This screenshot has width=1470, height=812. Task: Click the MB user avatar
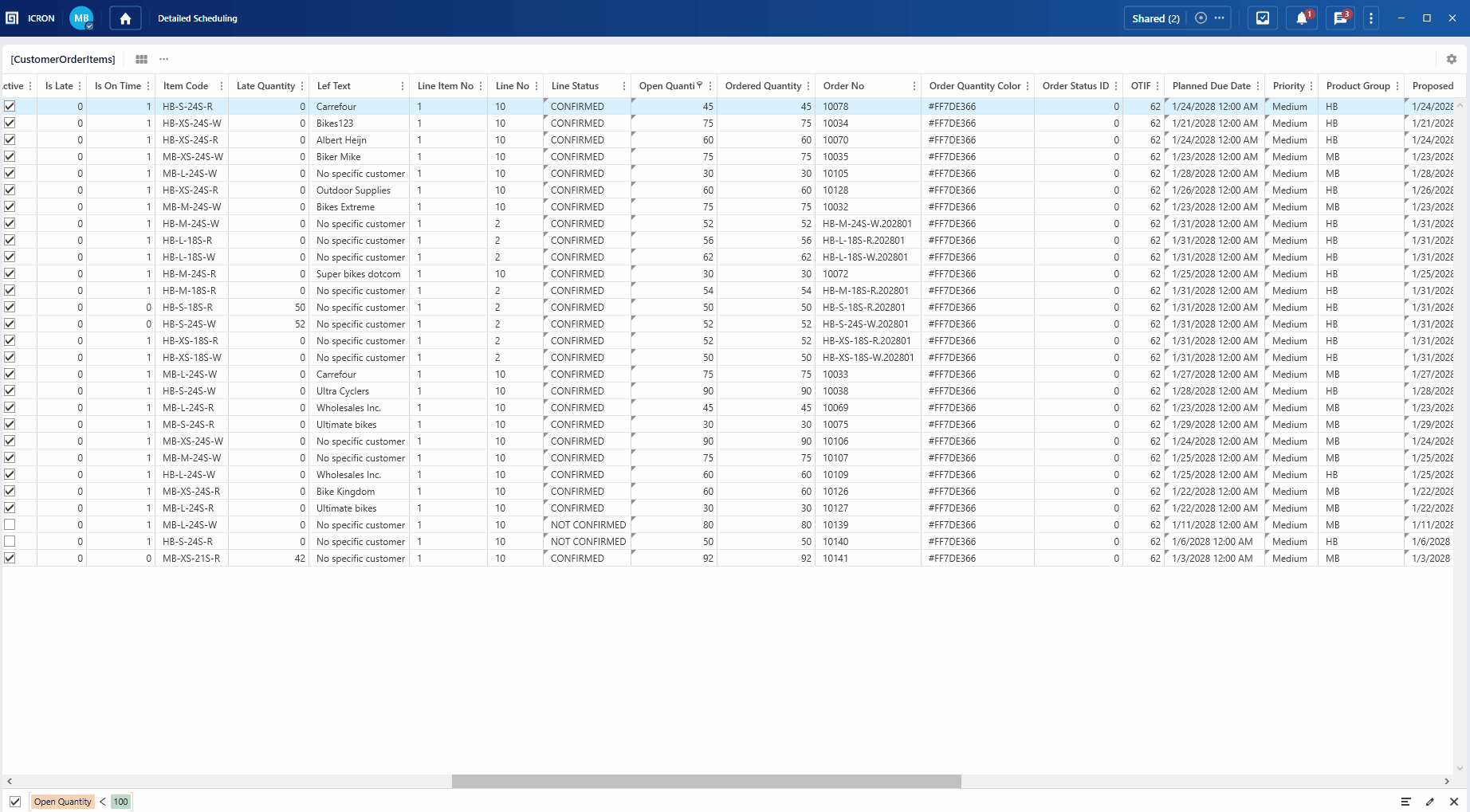pos(81,18)
